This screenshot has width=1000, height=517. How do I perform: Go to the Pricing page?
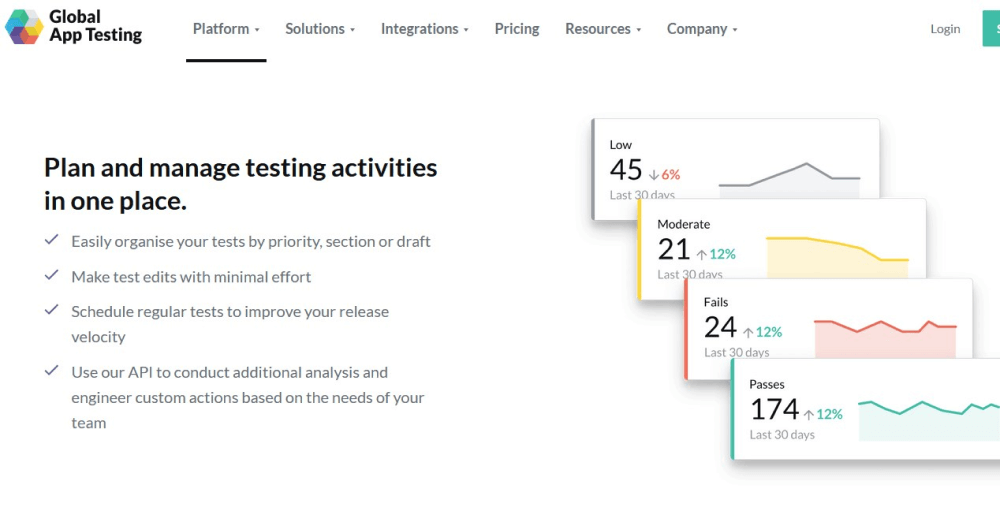[x=517, y=29]
